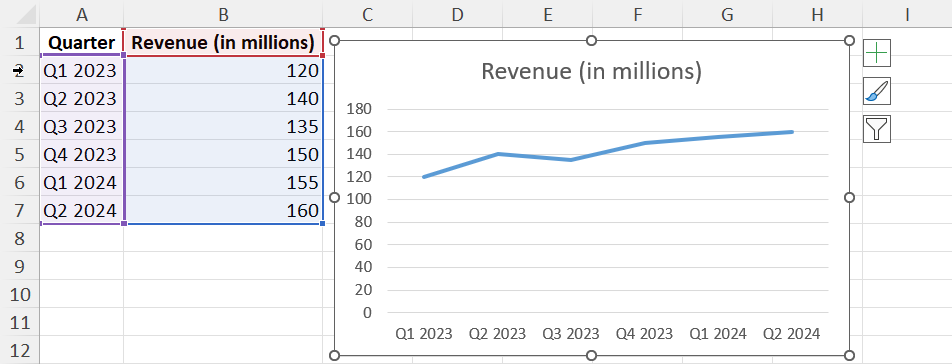
Task: Grab the chart's top-middle sizing handle
Action: pyautogui.click(x=591, y=40)
